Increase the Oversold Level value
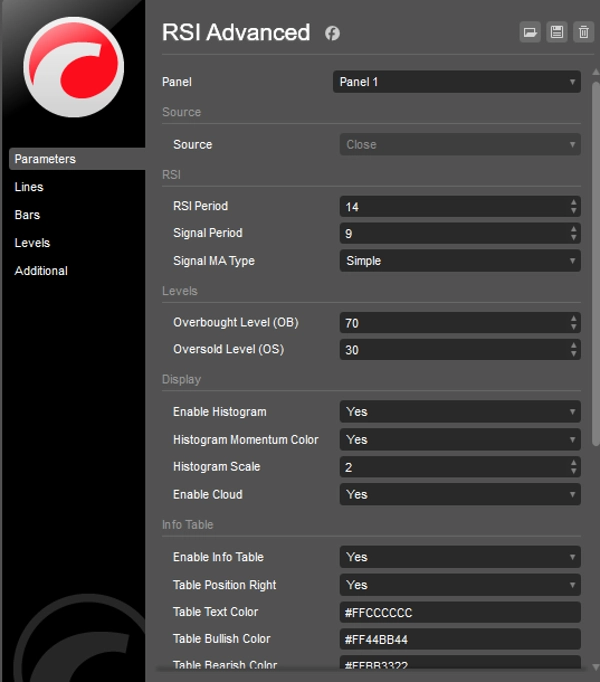Image resolution: width=600 pixels, height=682 pixels. pyautogui.click(x=573, y=345)
